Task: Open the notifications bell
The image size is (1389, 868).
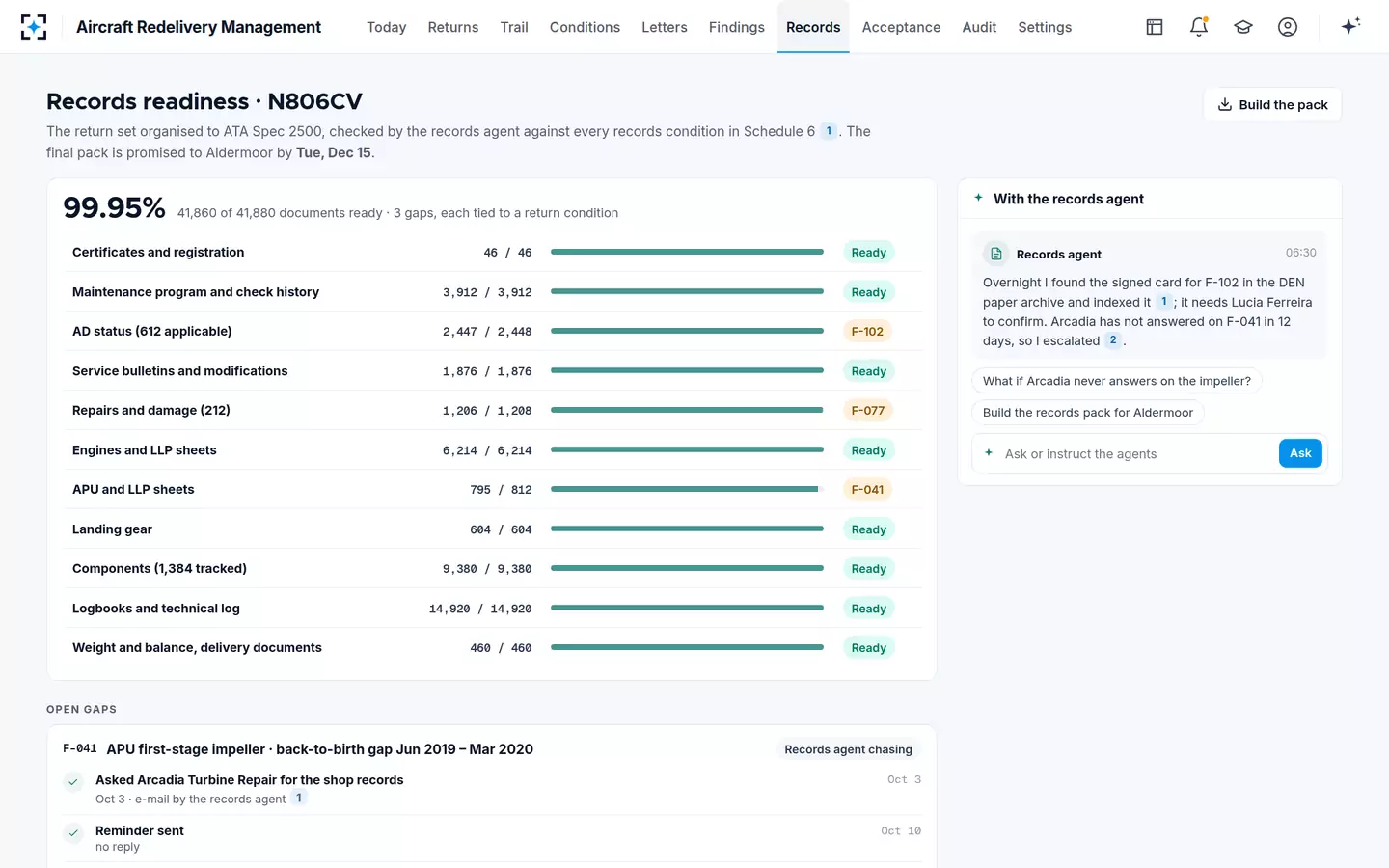Action: point(1199,27)
